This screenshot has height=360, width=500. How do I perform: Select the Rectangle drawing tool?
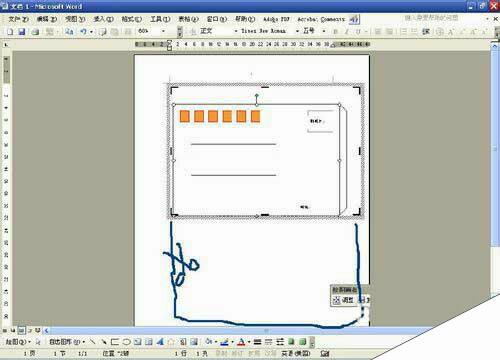[x=115, y=342]
